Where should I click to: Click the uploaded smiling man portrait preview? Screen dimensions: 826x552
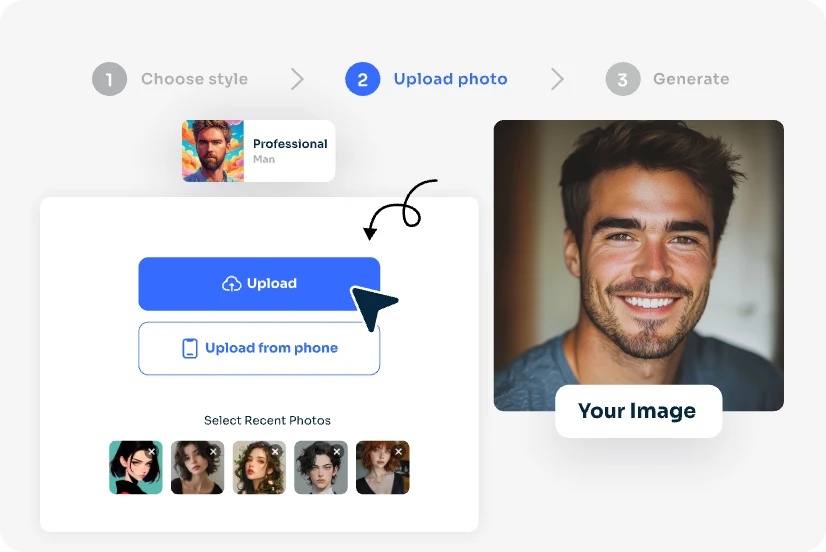coord(638,250)
